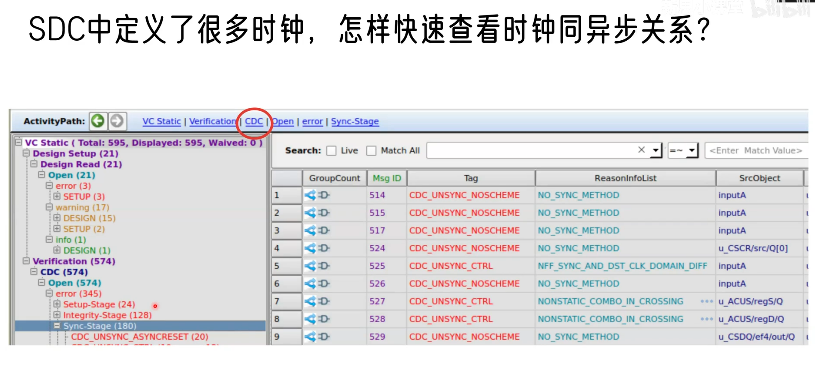Open the gate schematic icon for Msg ID 515
815x369 pixels.
(324, 213)
